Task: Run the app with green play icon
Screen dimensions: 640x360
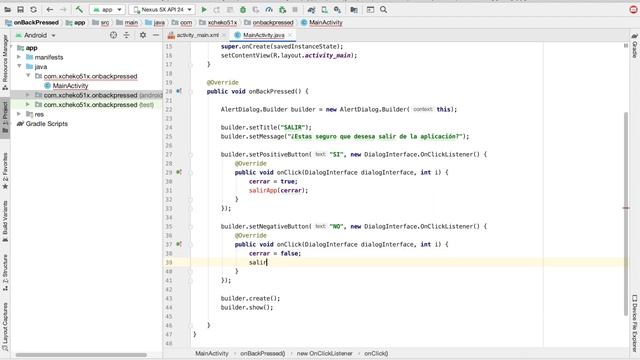Action: (x=204, y=9)
